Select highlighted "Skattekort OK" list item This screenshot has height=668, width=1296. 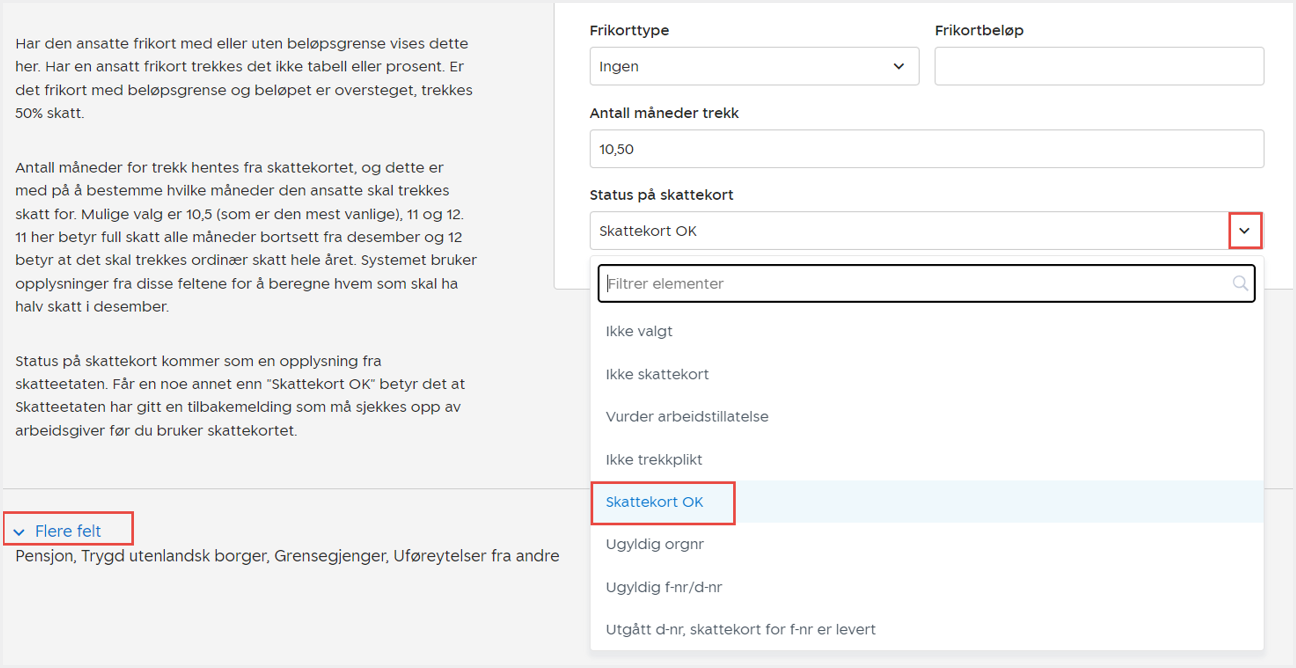(x=655, y=502)
